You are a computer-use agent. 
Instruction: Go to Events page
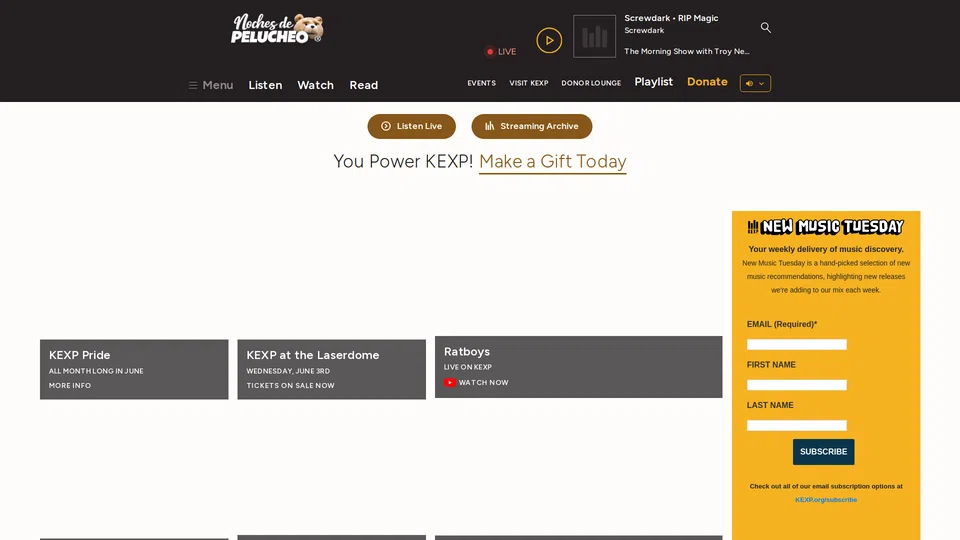coord(481,83)
